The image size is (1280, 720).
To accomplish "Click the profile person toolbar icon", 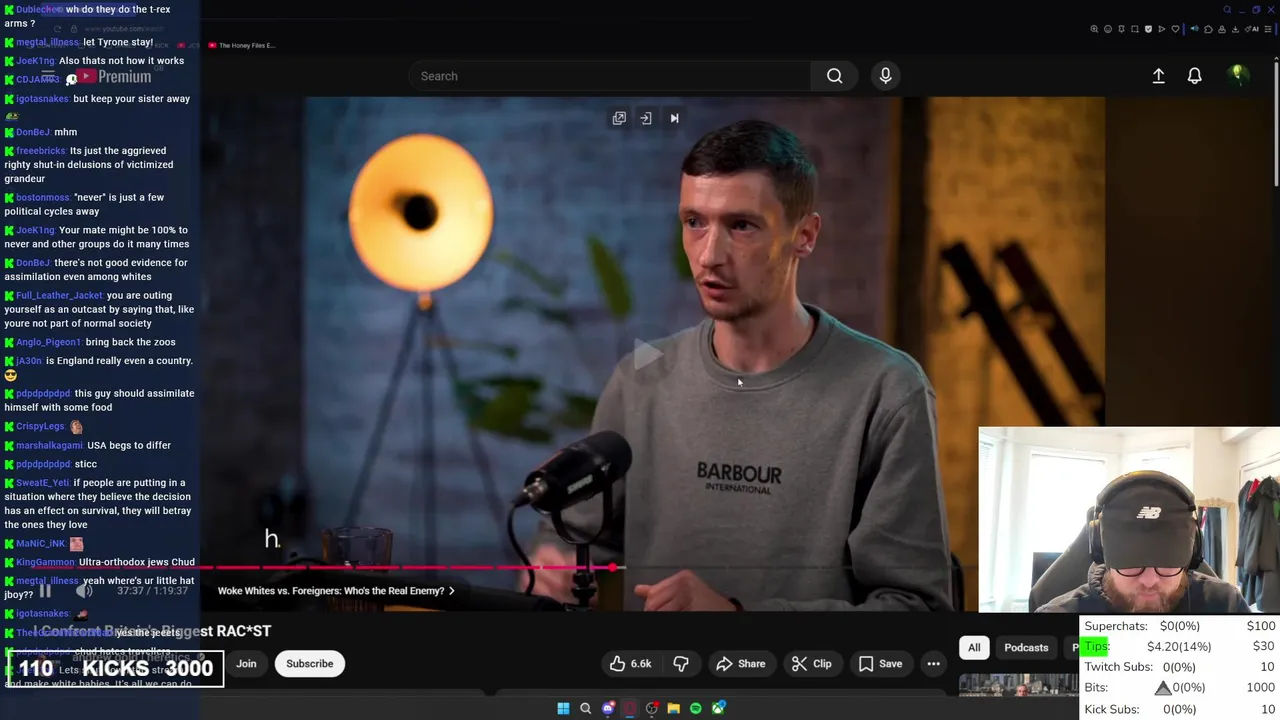I will coord(1222,29).
